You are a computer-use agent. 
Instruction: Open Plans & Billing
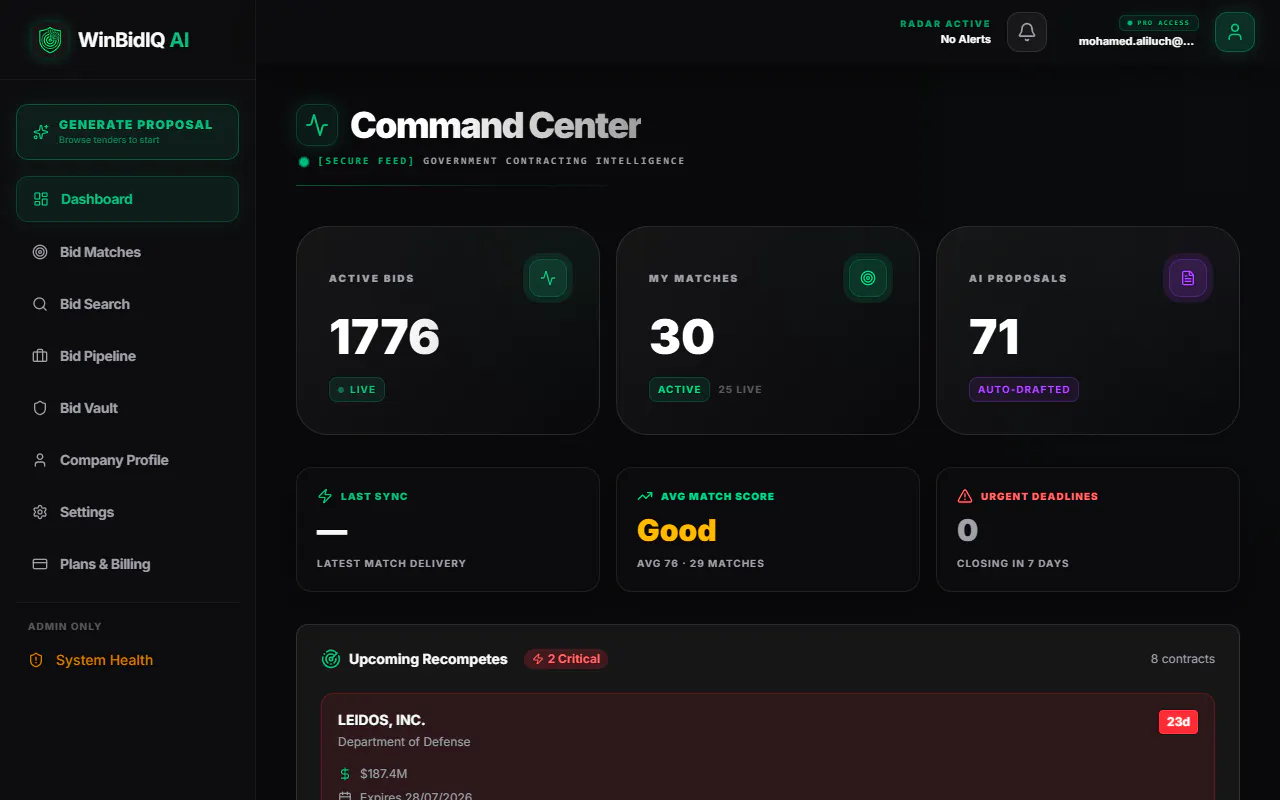[127, 564]
